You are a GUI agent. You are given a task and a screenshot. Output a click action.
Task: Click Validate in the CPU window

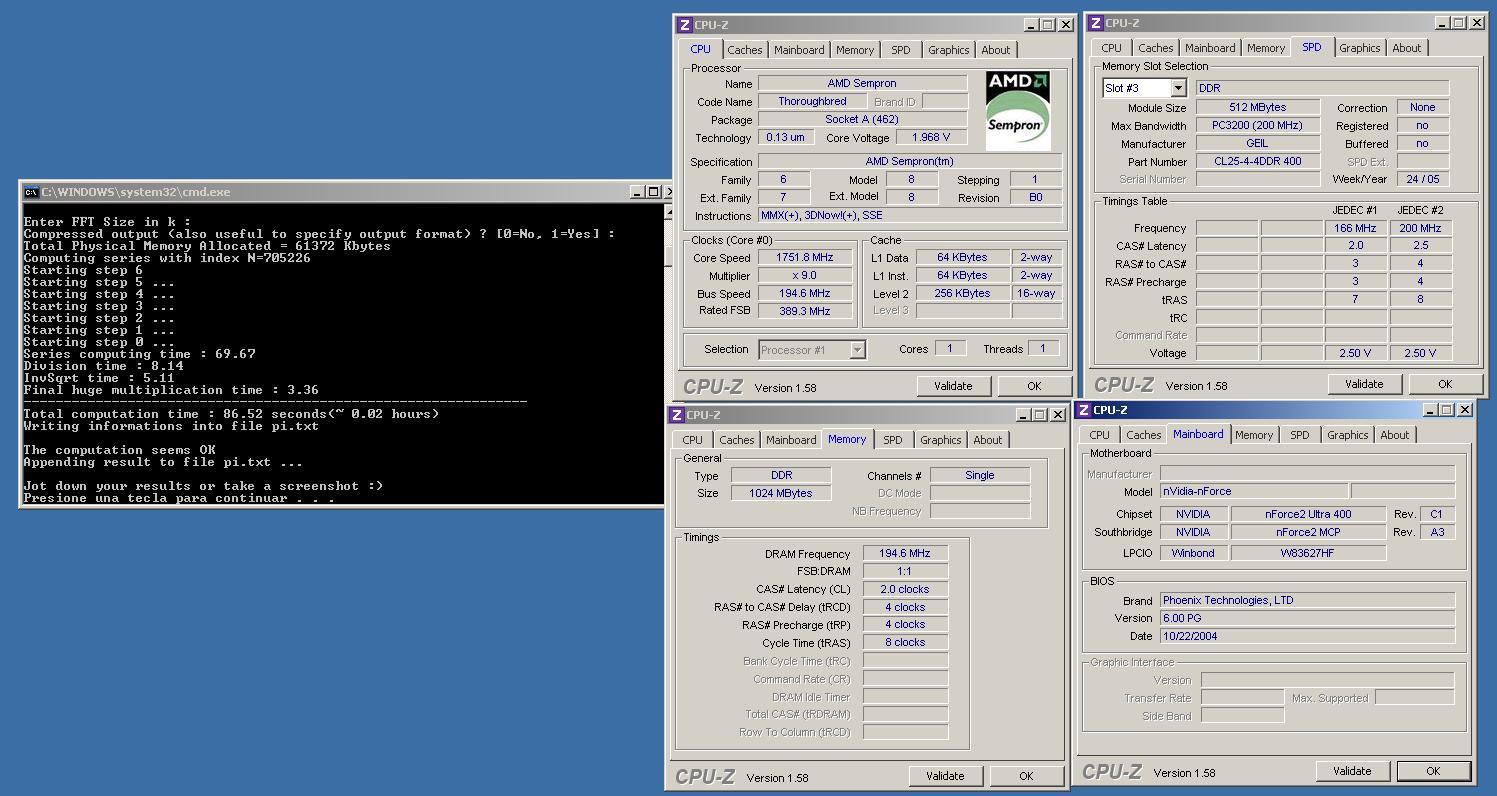click(x=953, y=386)
